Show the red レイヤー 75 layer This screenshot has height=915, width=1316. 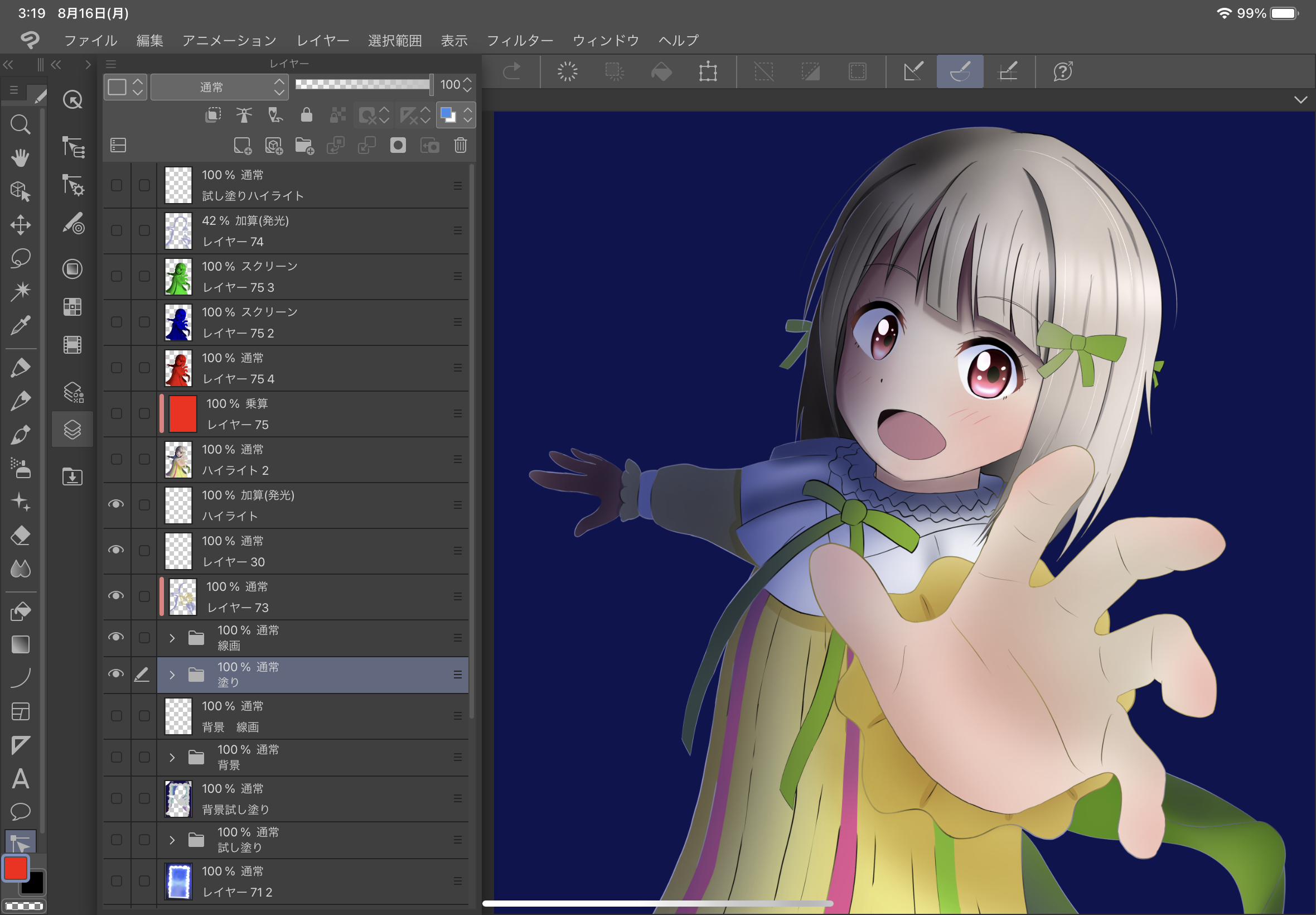[x=117, y=413]
